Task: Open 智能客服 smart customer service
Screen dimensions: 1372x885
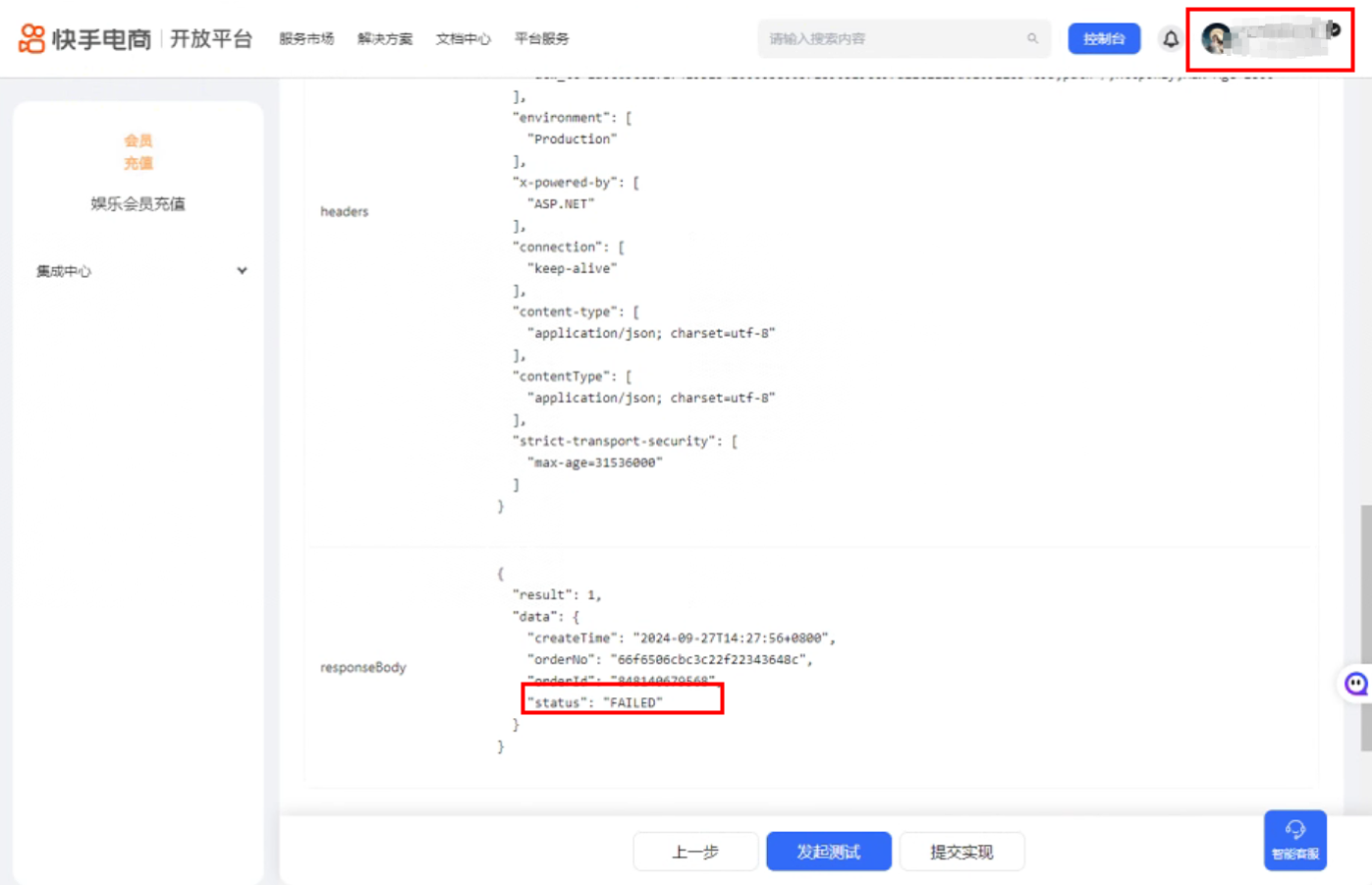Action: pyautogui.click(x=1294, y=840)
